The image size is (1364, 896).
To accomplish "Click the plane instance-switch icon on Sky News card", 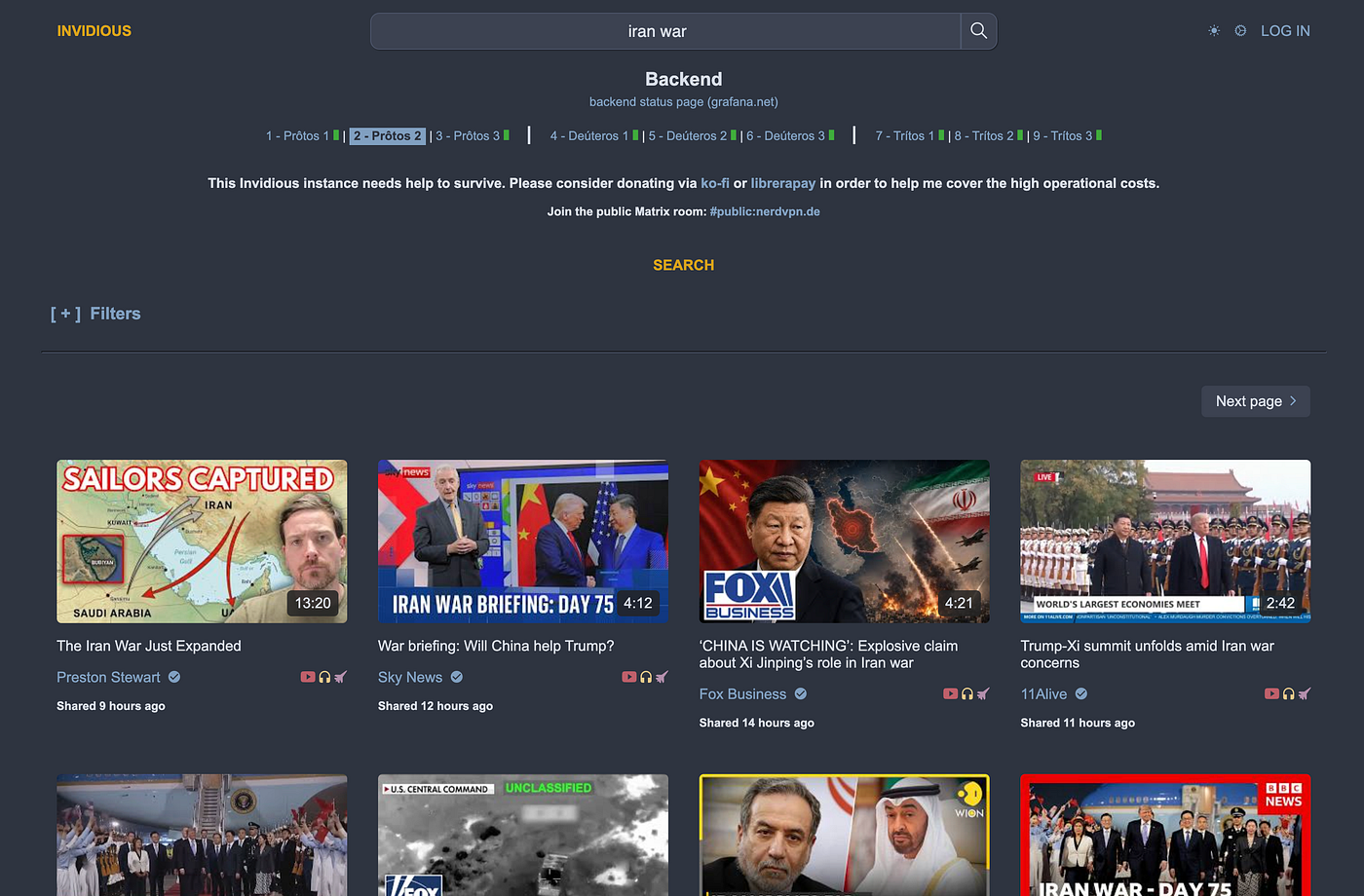I will click(662, 677).
